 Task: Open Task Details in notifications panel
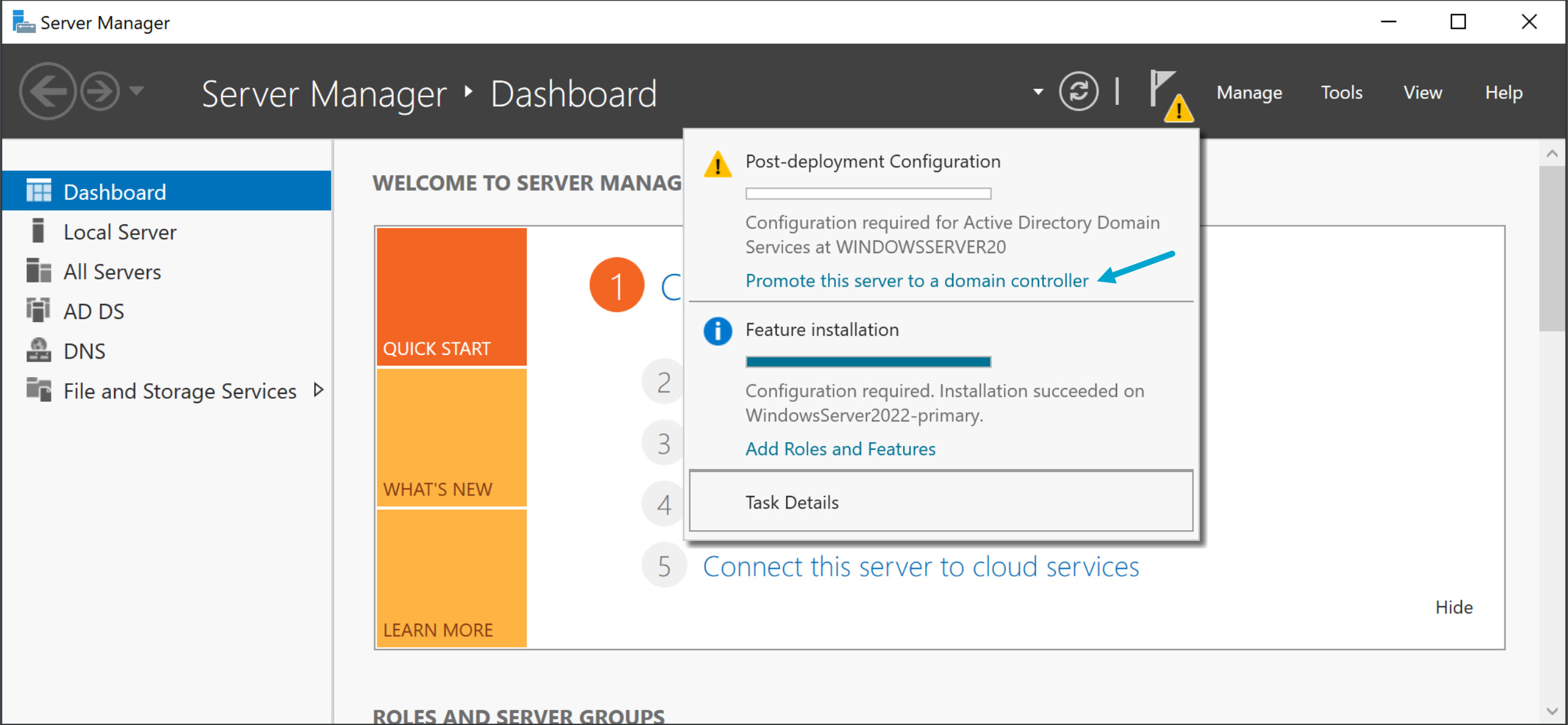(791, 502)
